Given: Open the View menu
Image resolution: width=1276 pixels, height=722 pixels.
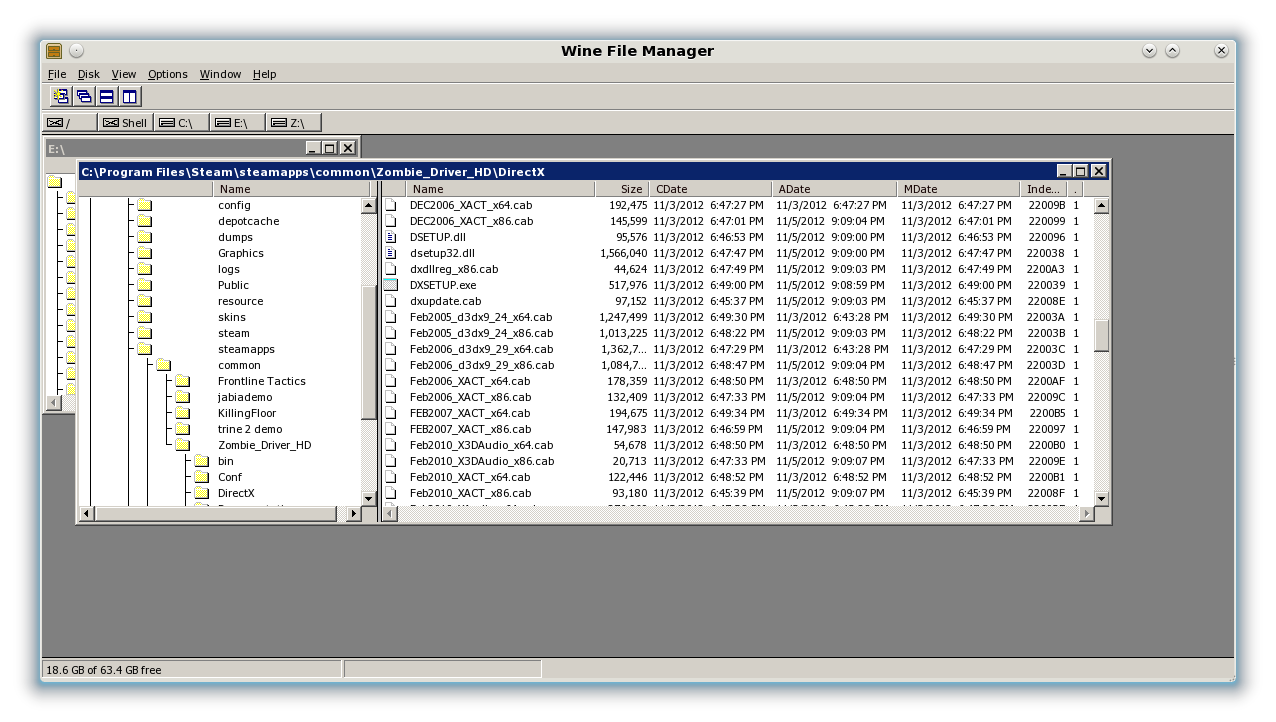Looking at the screenshot, I should coord(124,74).
